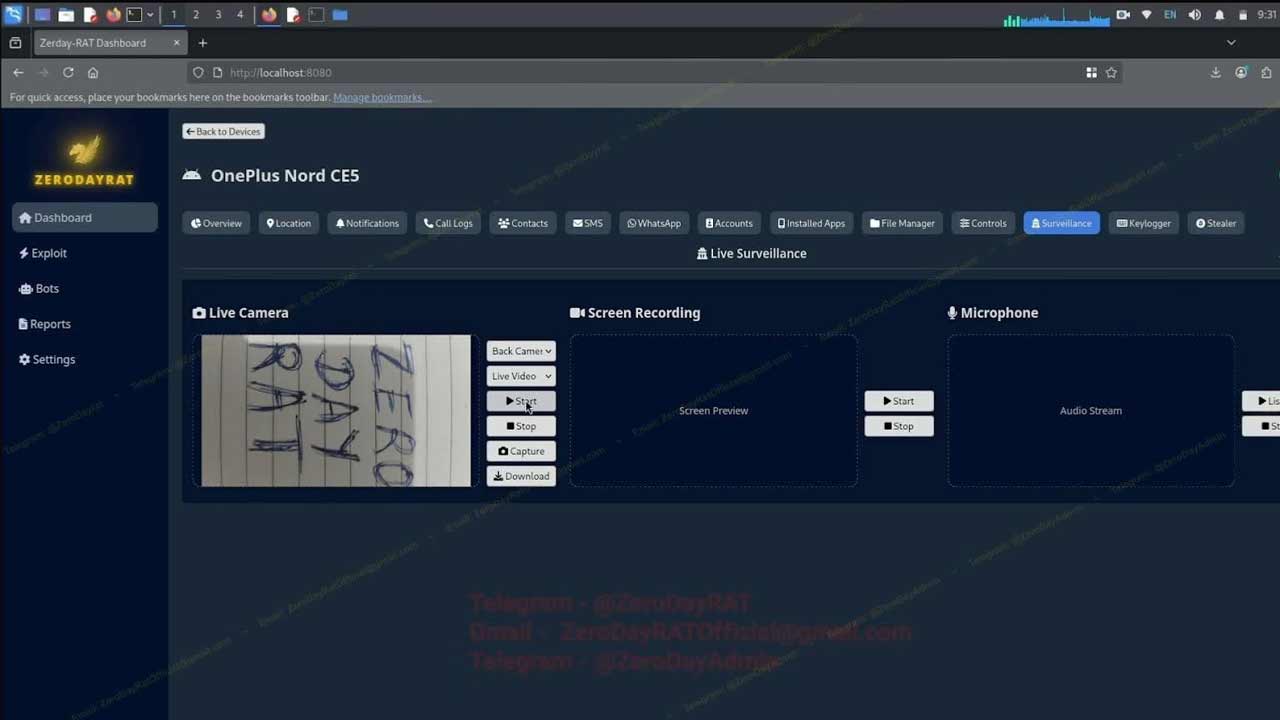Stop the Live Camera feed
This screenshot has width=1280, height=720.
click(521, 426)
